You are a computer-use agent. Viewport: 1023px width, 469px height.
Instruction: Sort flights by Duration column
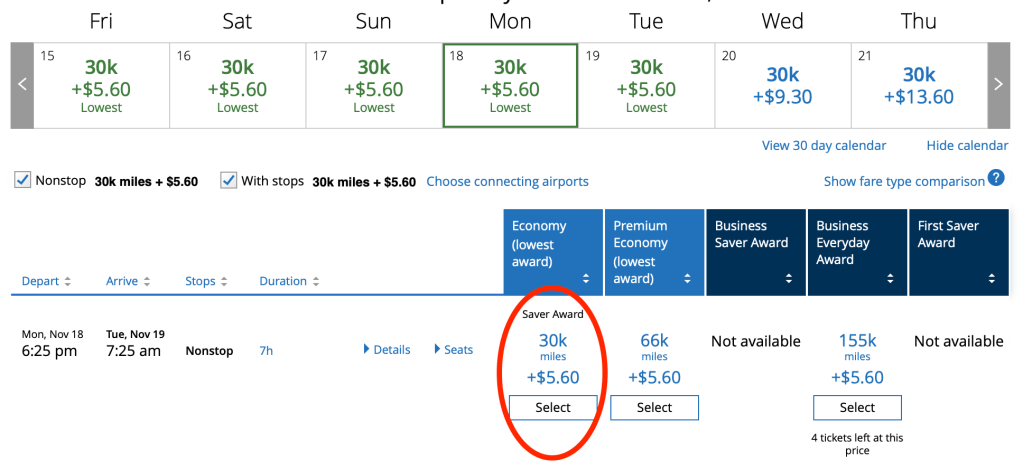tap(288, 282)
